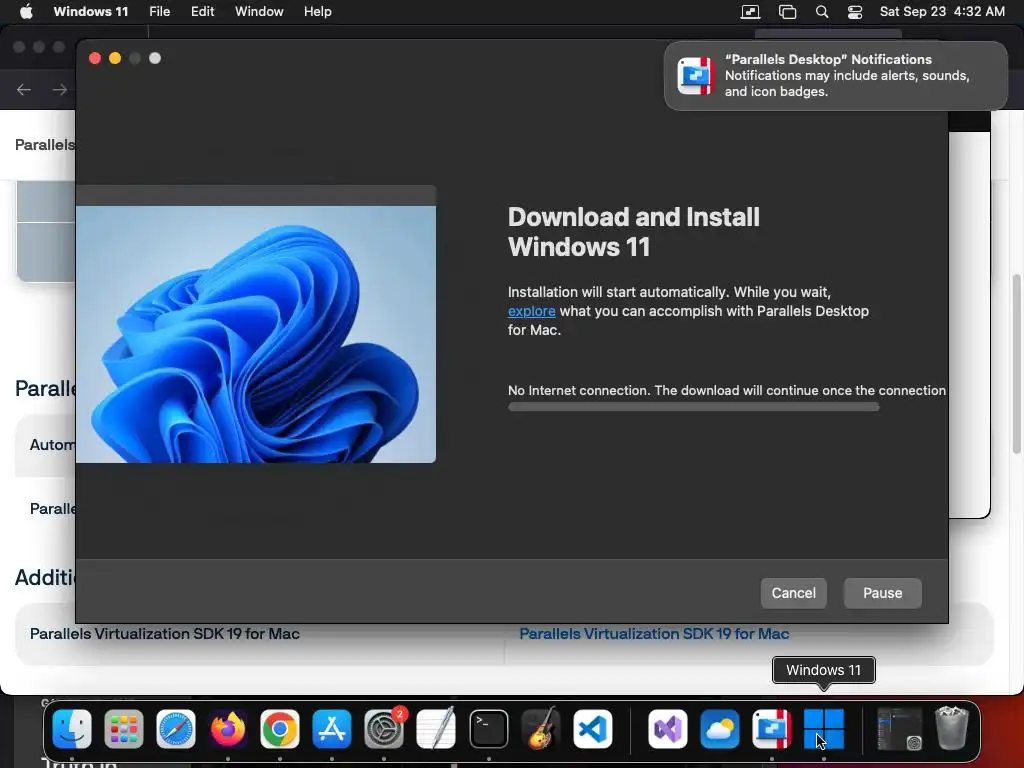The image size is (1024, 768).
Task: Open Terminal in the Dock
Action: 488,728
